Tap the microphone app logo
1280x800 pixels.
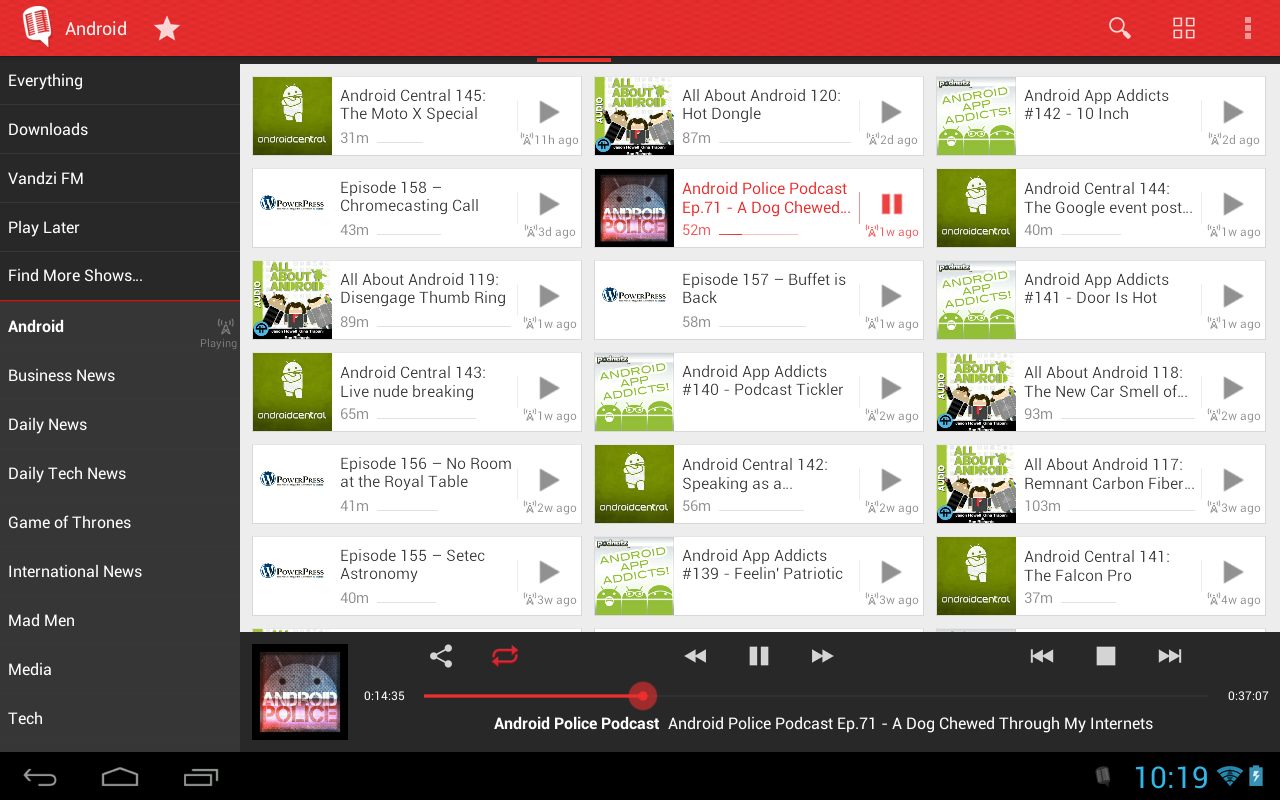[36, 27]
